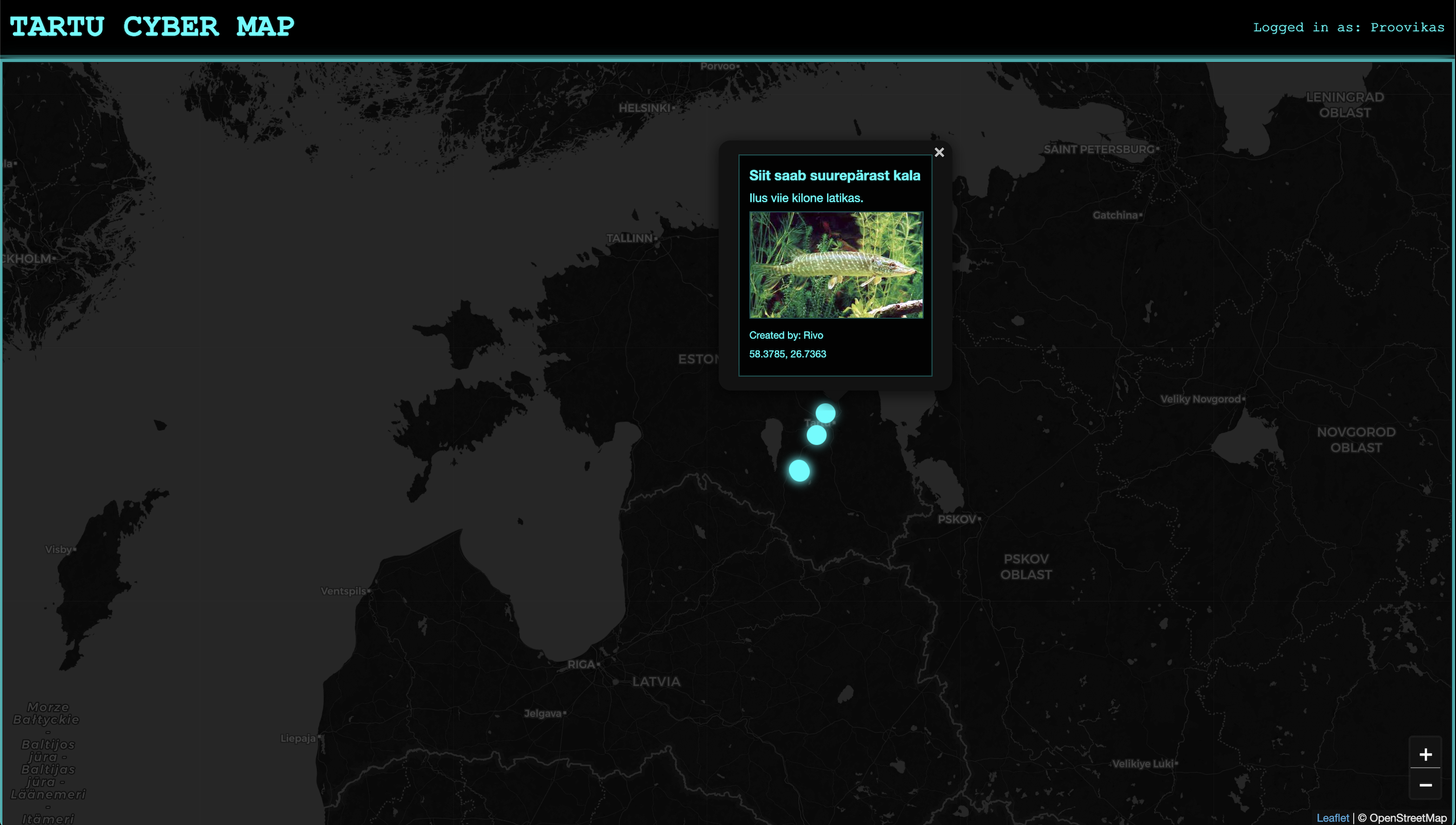Click the Ventspils town label
The height and width of the screenshot is (825, 1456).
(344, 591)
